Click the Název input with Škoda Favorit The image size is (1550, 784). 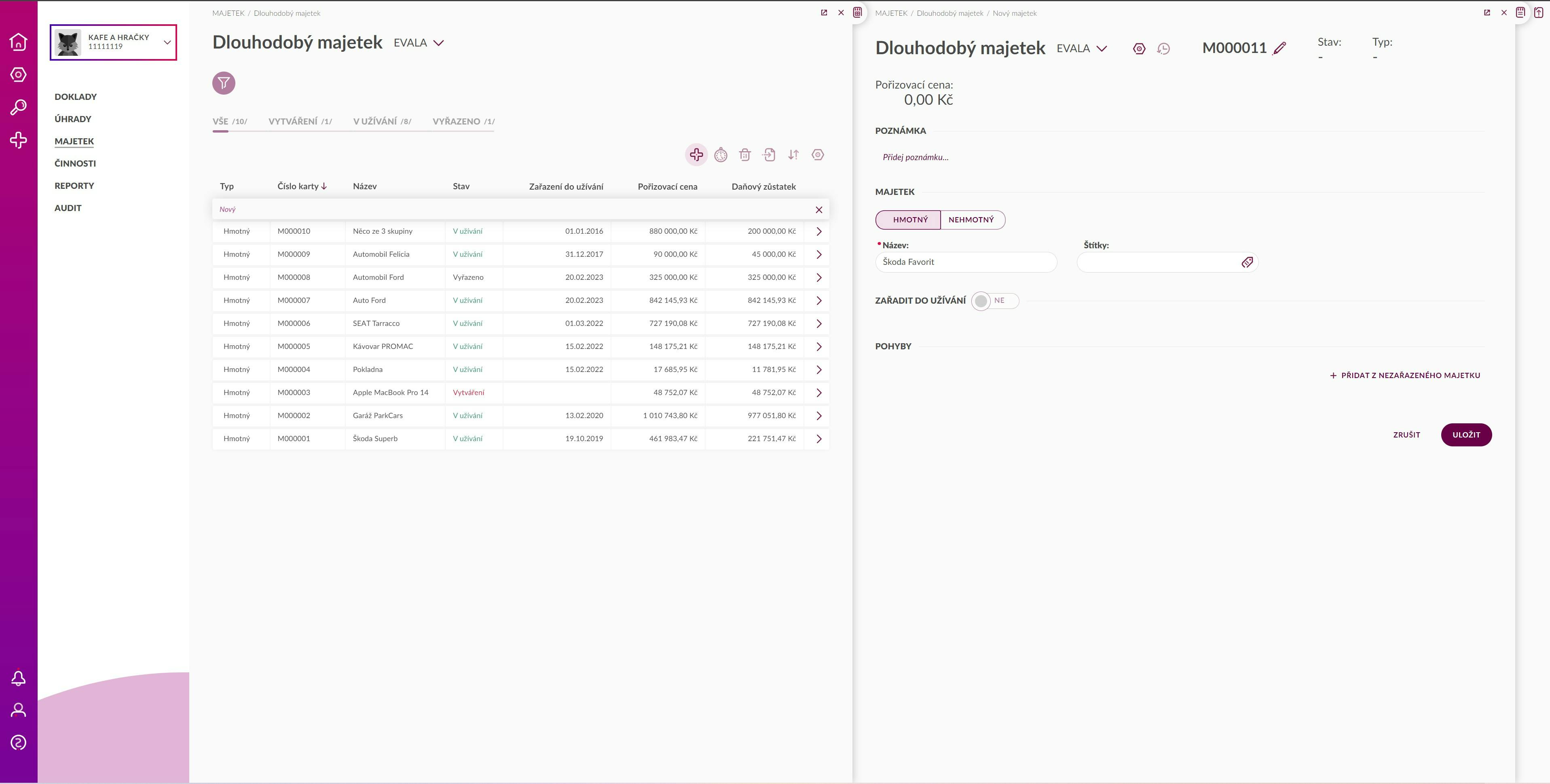966,262
